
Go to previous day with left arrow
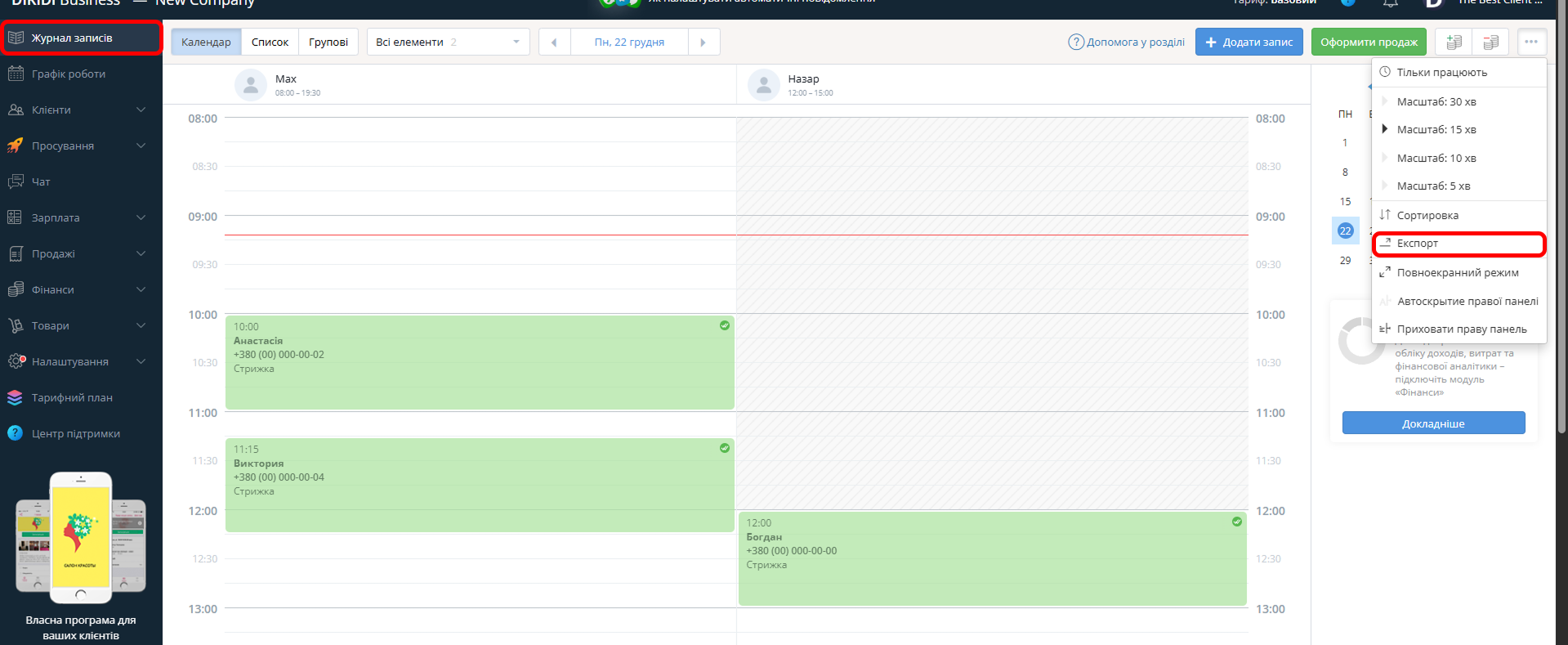[554, 42]
